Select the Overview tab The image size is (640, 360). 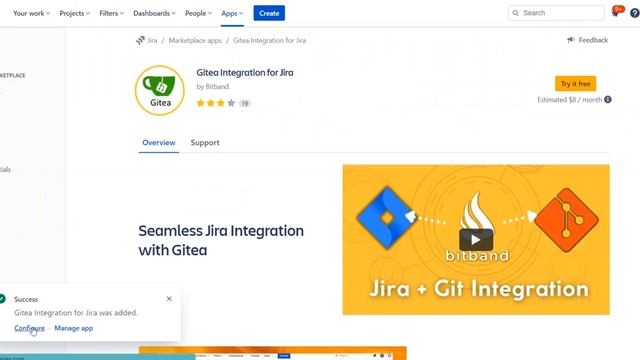[x=159, y=142]
